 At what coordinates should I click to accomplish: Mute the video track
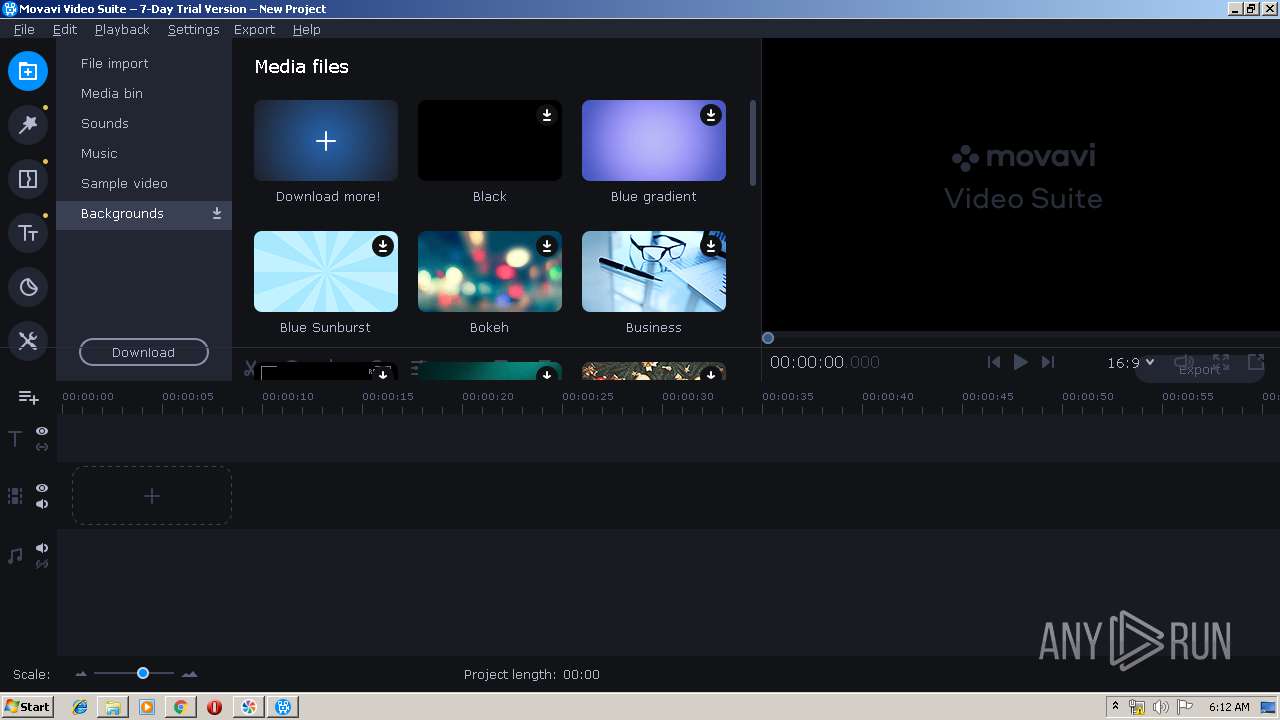tap(42, 504)
